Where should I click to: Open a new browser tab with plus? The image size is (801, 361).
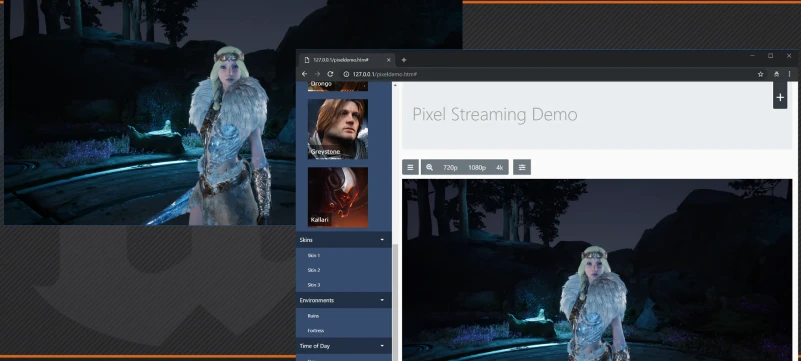click(x=404, y=60)
